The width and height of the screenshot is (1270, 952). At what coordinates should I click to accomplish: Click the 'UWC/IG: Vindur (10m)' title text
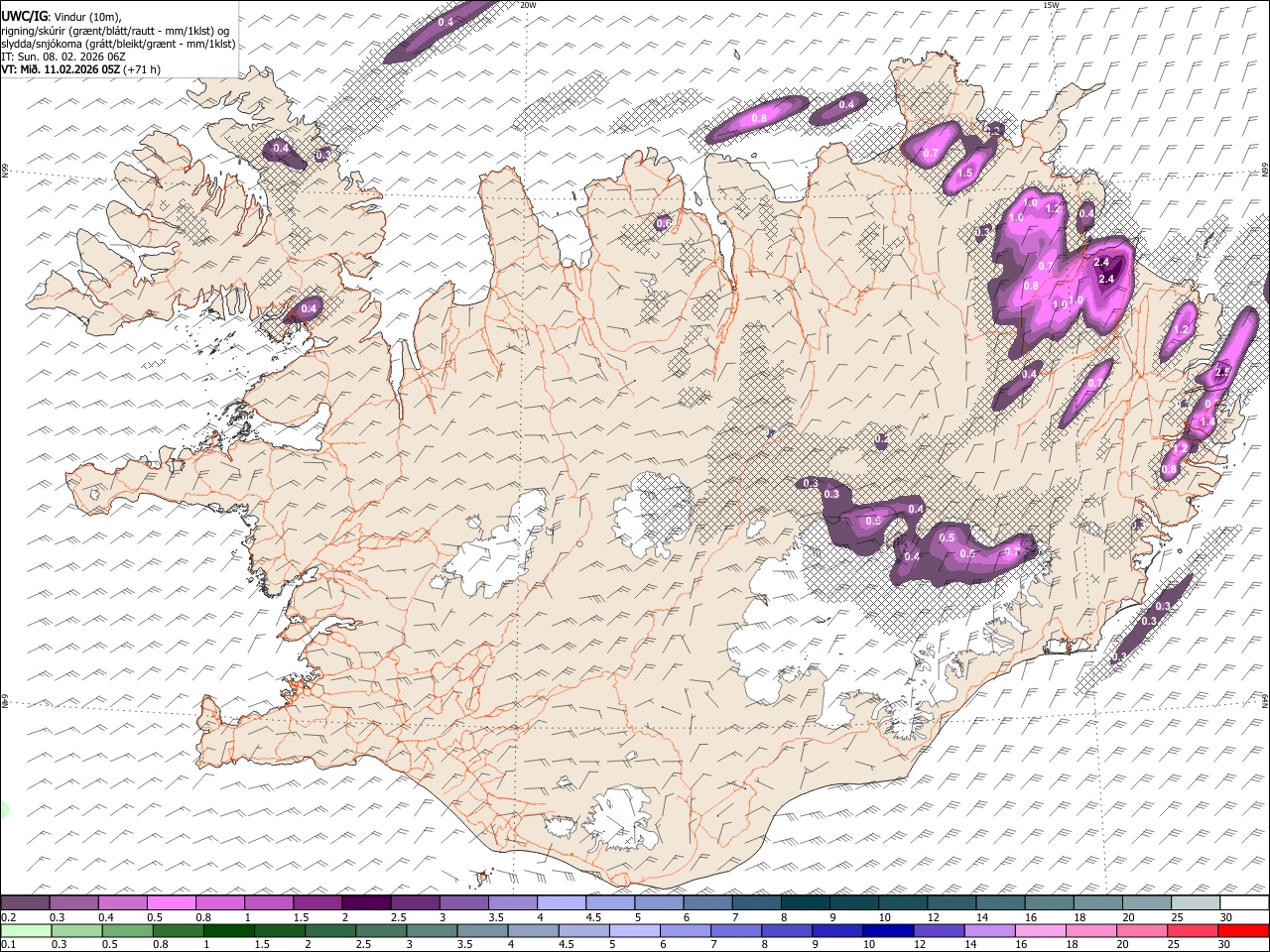(62, 16)
